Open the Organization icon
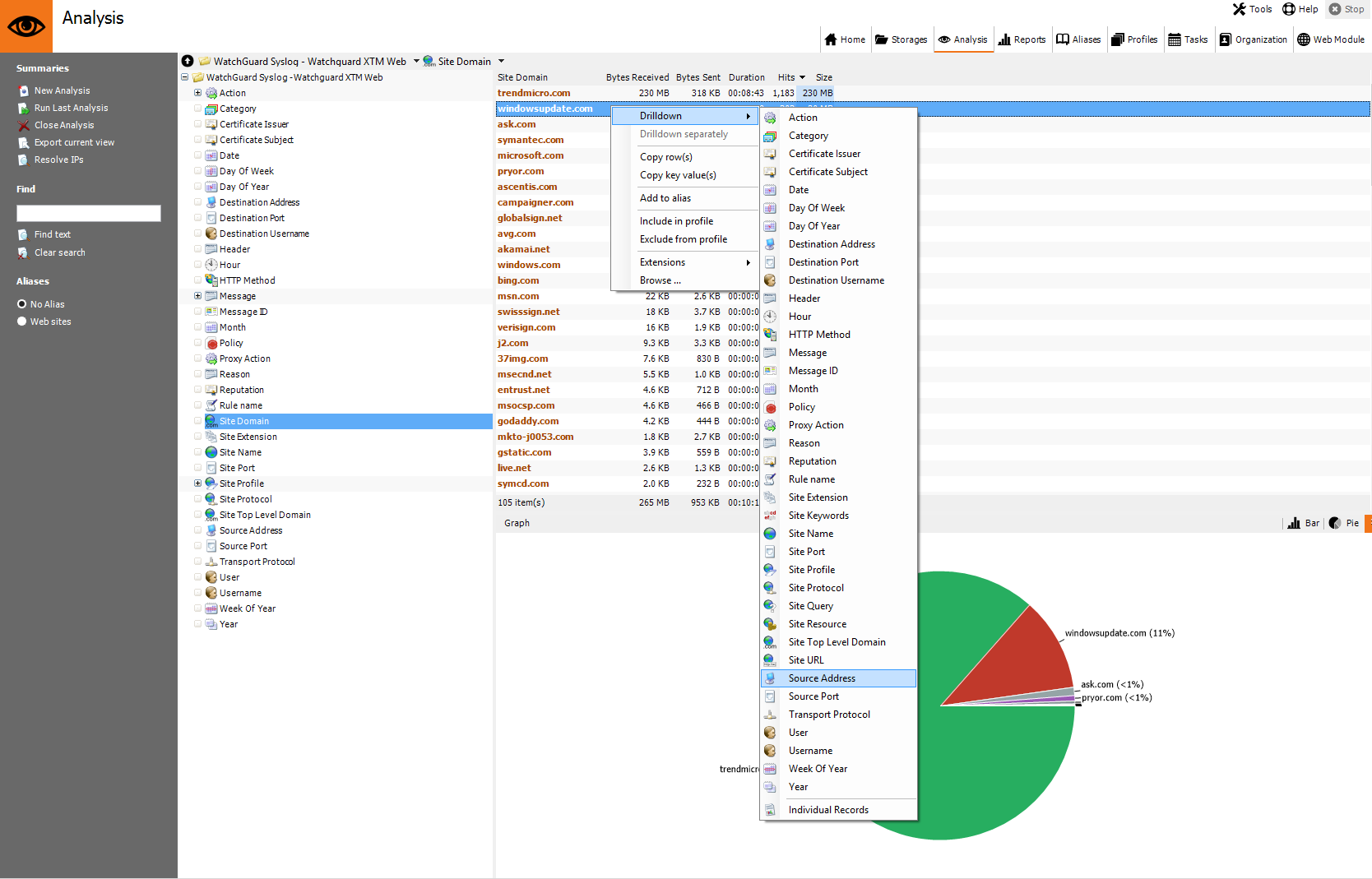Viewport: 1372px width, 879px height. [x=1226, y=39]
